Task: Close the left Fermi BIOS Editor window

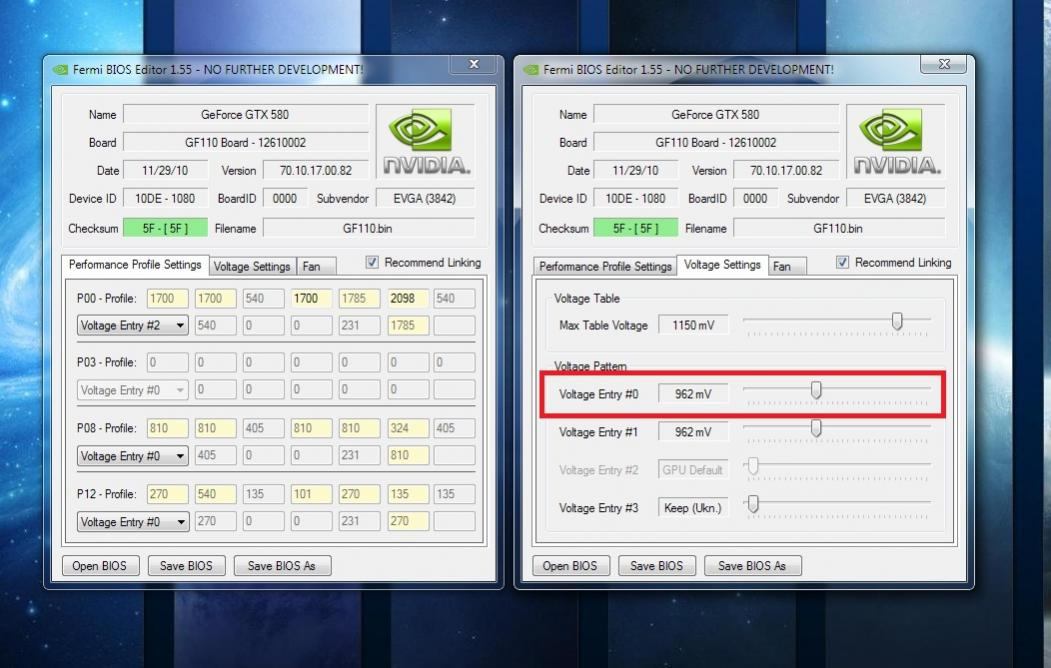Action: 475,64
